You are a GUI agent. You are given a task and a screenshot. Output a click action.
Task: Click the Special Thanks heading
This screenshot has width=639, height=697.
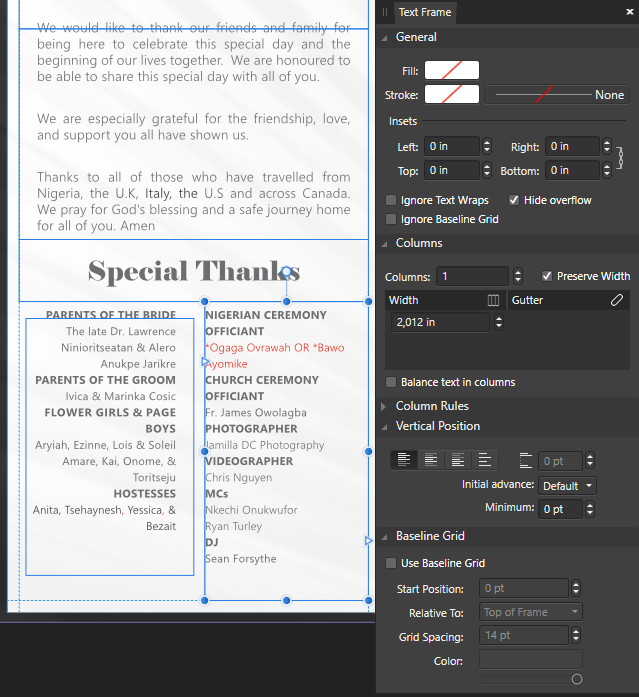[x=194, y=271]
